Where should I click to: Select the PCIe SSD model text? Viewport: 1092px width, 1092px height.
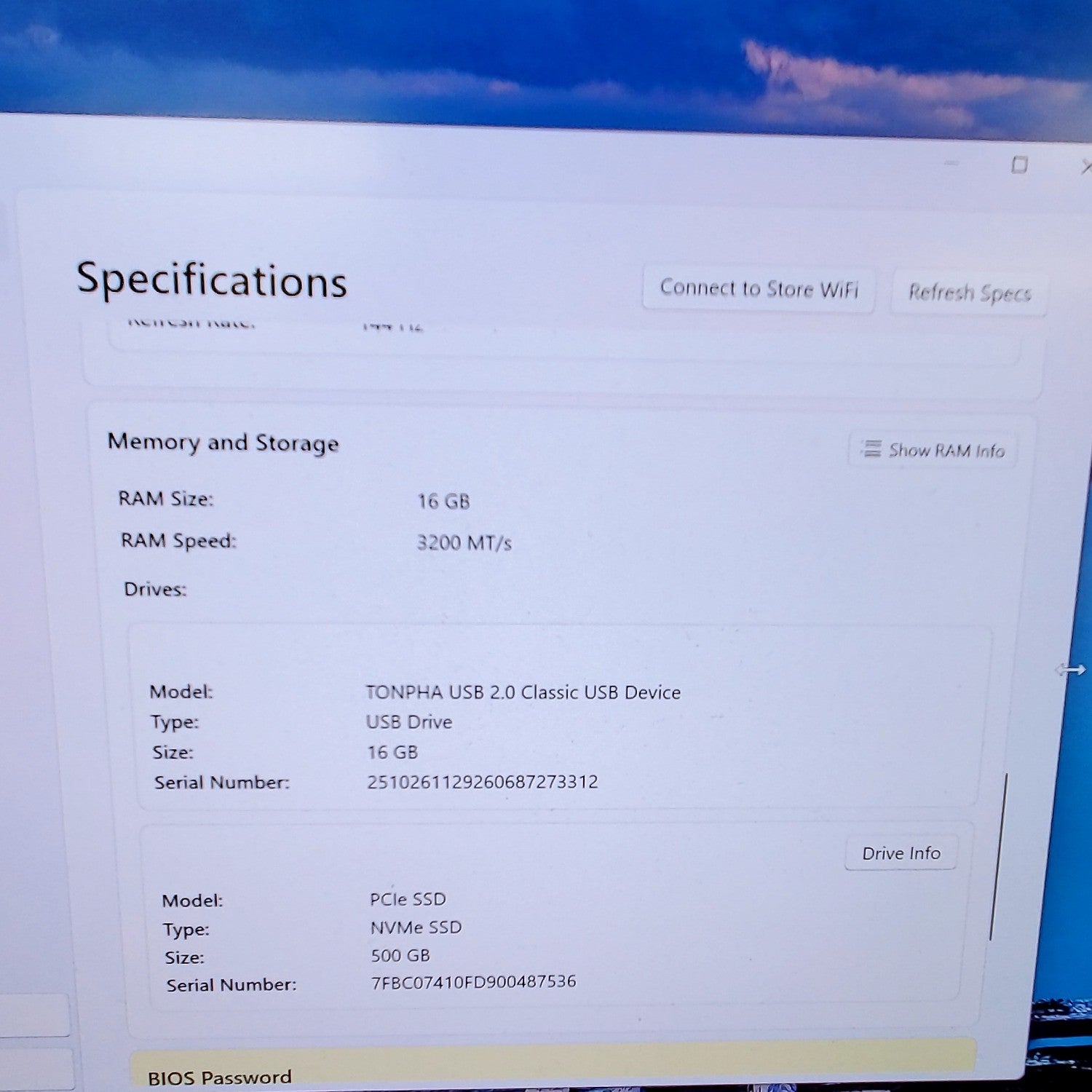pos(408,900)
